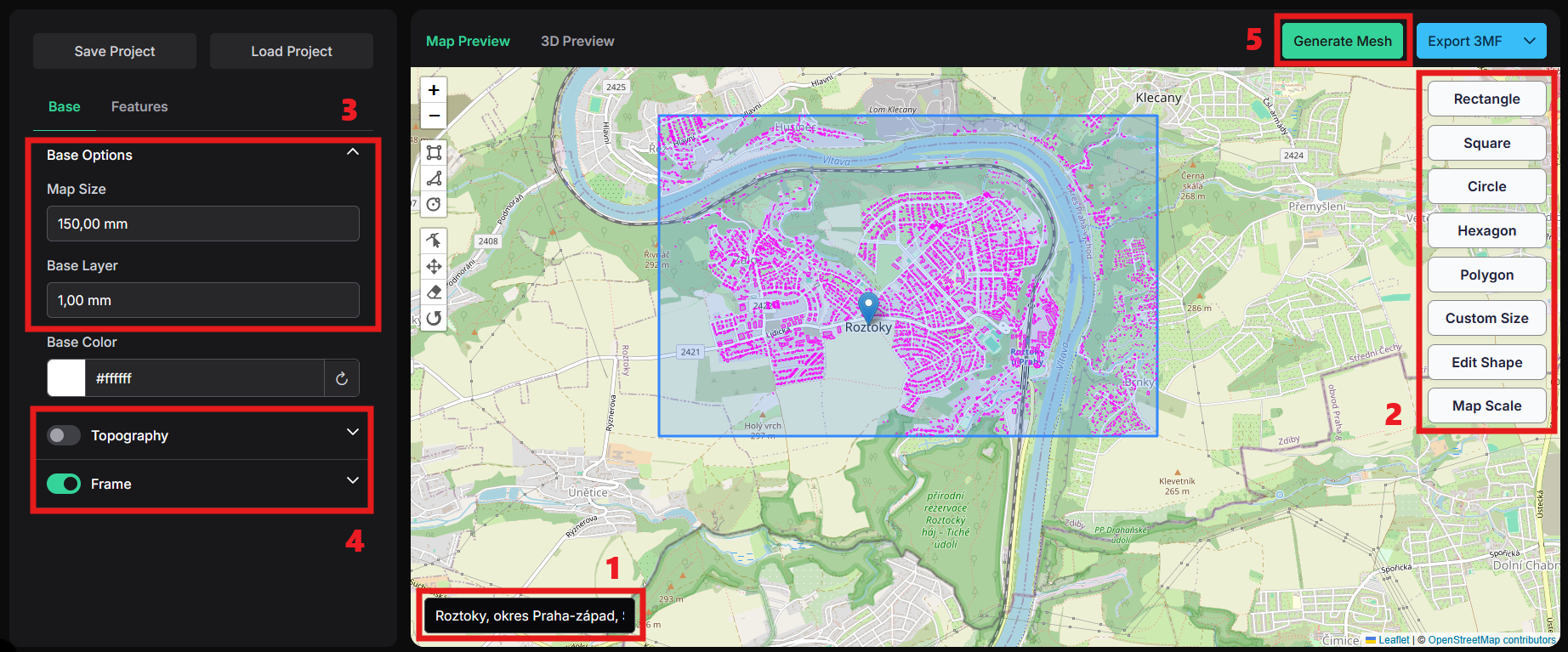This screenshot has width=1568, height=652.
Task: Expand the Frame section chevron
Action: tap(353, 481)
